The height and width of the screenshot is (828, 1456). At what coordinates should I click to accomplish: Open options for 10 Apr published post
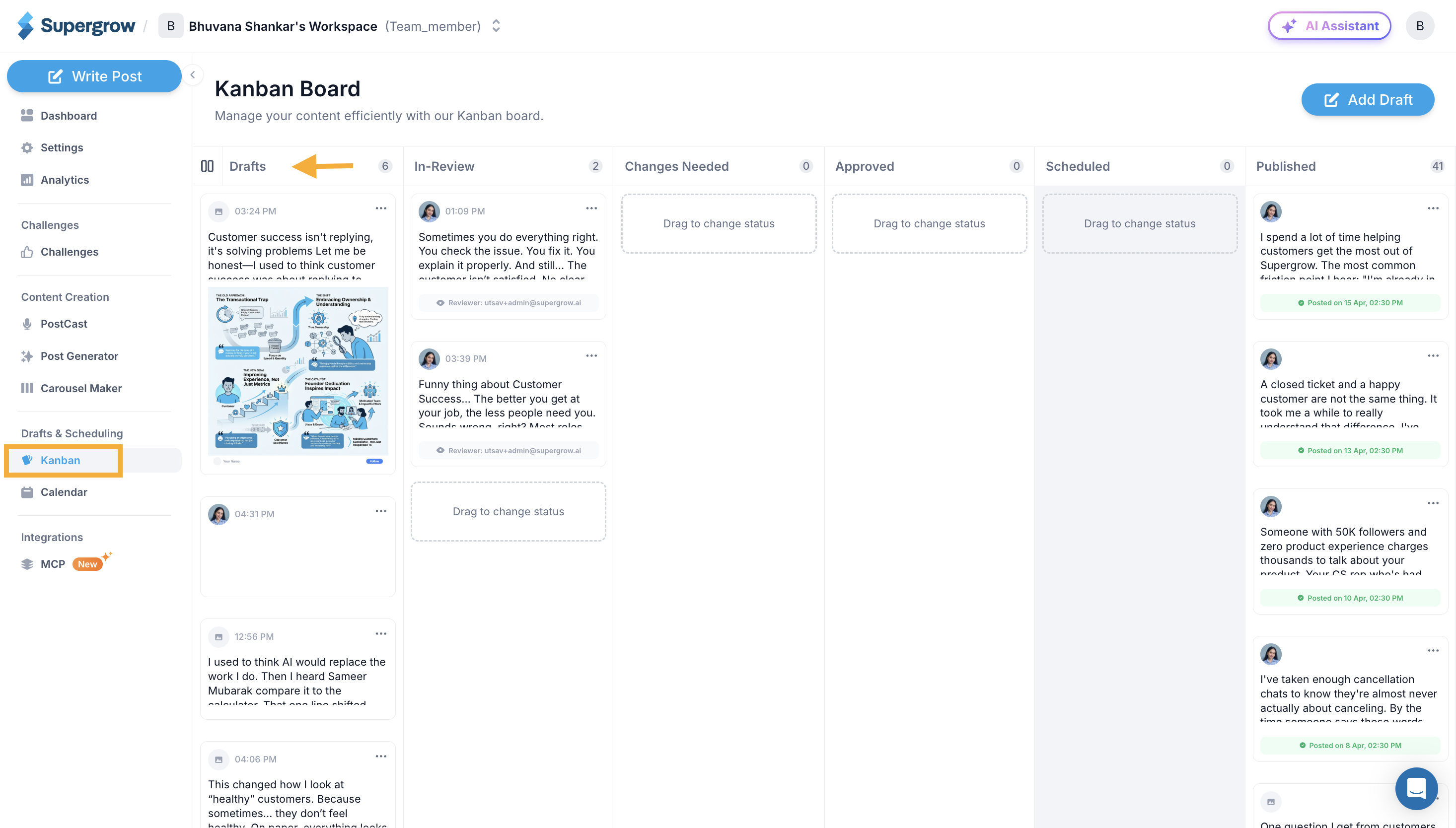1433,503
